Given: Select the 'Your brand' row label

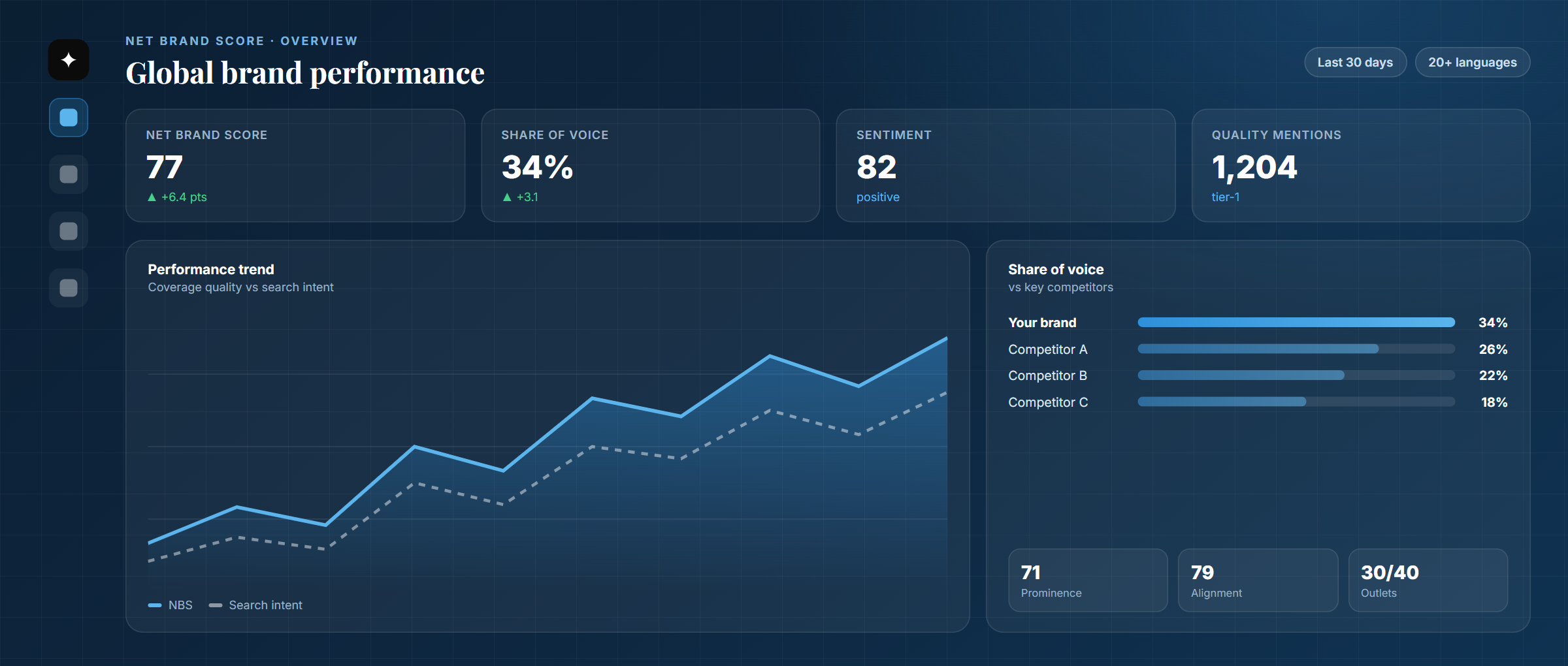Looking at the screenshot, I should pos(1042,323).
